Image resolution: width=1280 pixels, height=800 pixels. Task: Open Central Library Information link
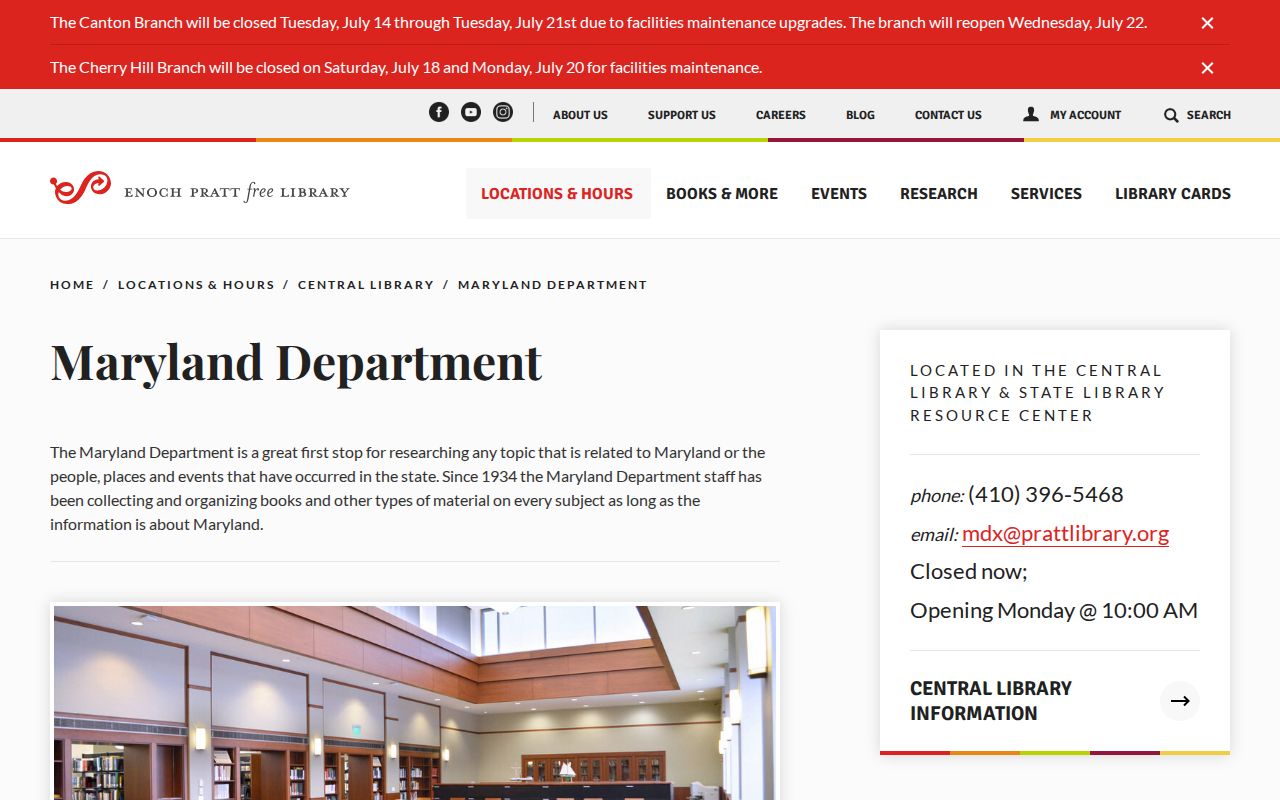coord(991,701)
